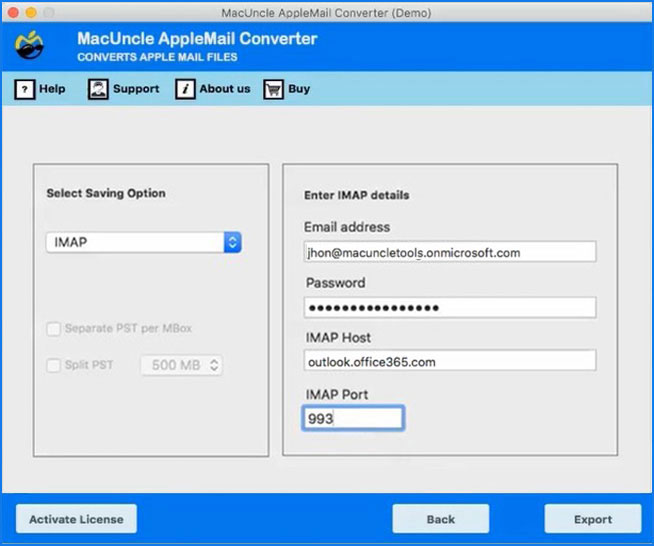
Task: Open the IMAP saving option dropdown
Action: tap(144, 243)
